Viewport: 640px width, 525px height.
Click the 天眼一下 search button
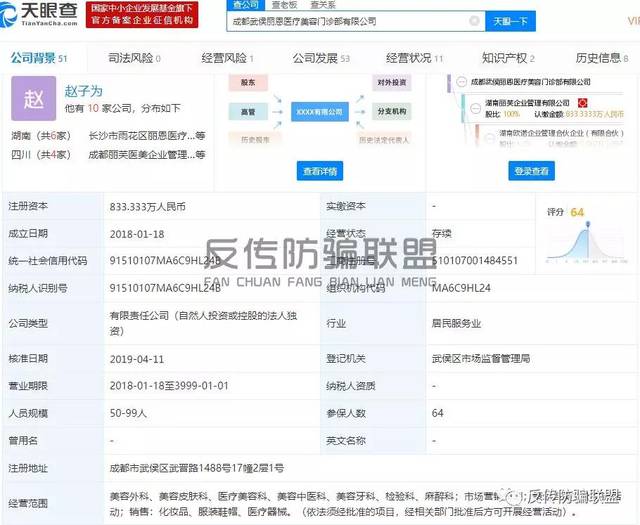510,21
